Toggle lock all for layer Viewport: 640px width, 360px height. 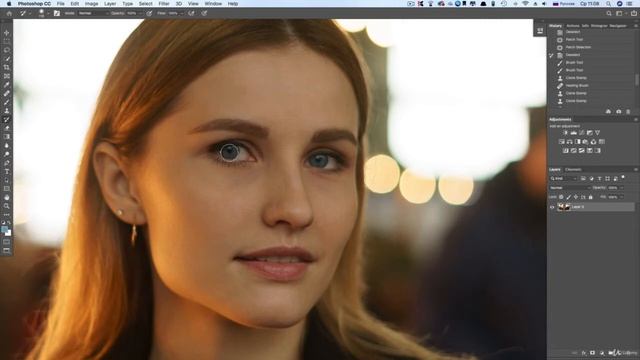[591, 197]
